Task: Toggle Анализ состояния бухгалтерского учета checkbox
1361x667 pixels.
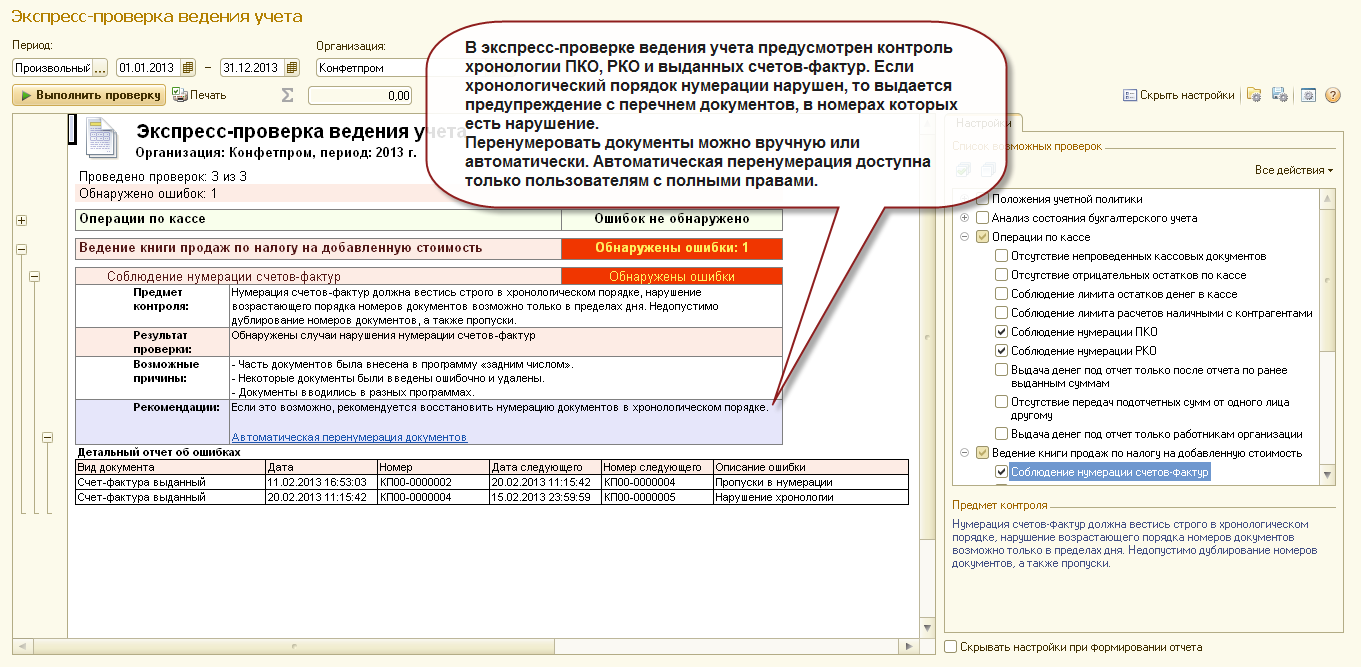Action: coord(982,218)
